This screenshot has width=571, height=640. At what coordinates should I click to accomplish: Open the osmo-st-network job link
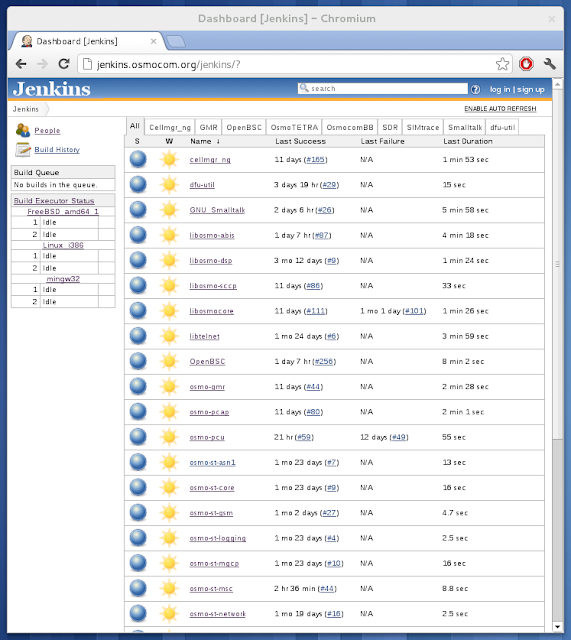(218, 613)
